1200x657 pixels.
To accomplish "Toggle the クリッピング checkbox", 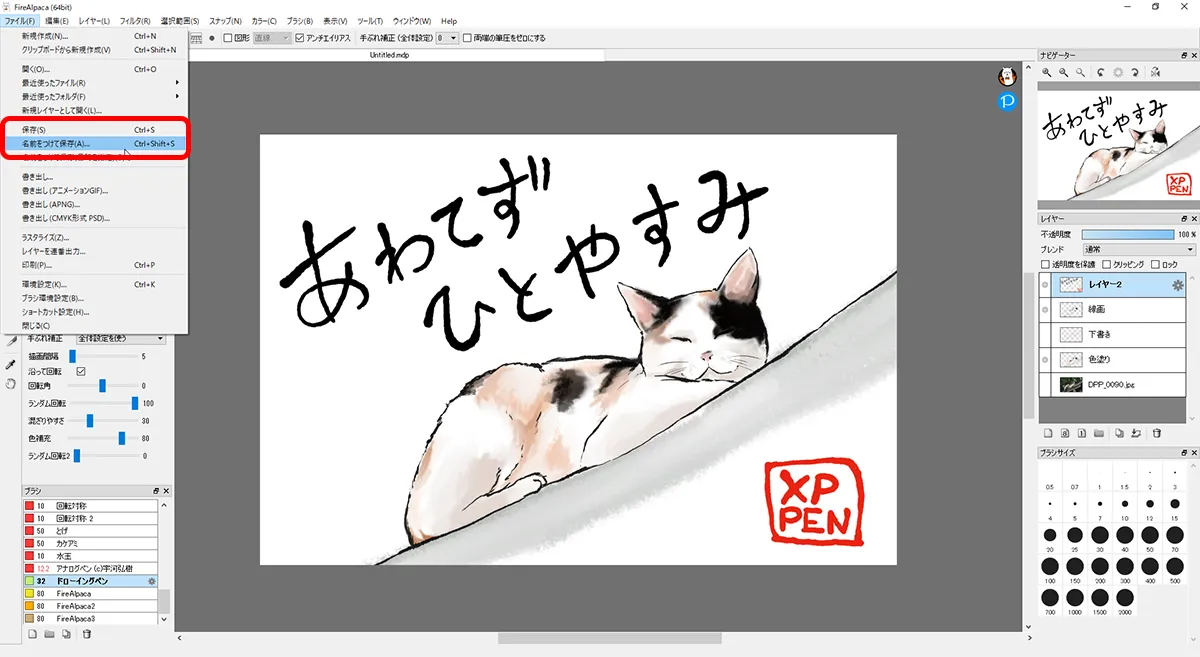I will 1106,265.
